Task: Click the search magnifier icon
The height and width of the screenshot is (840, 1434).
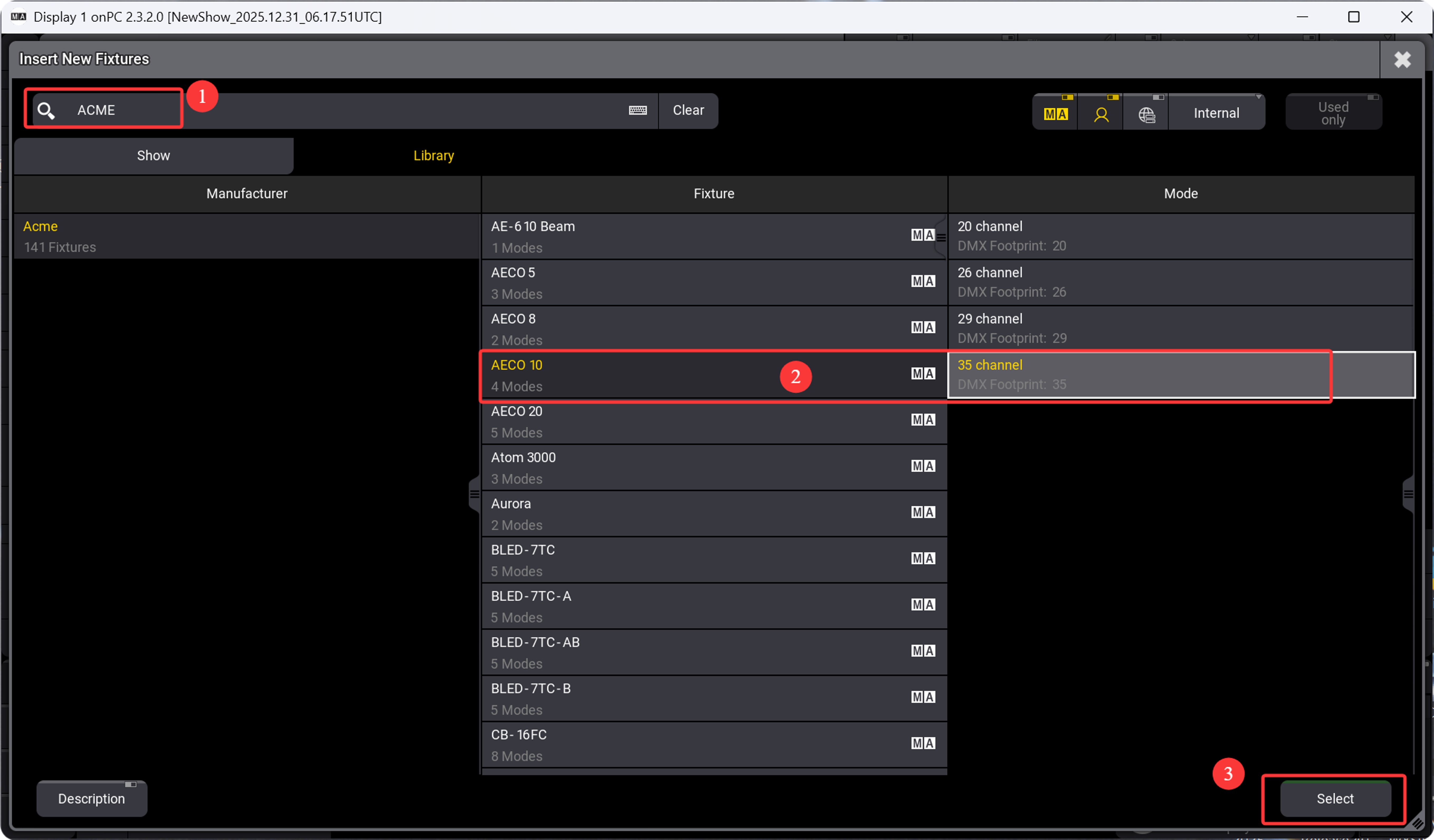Action: pyautogui.click(x=46, y=110)
